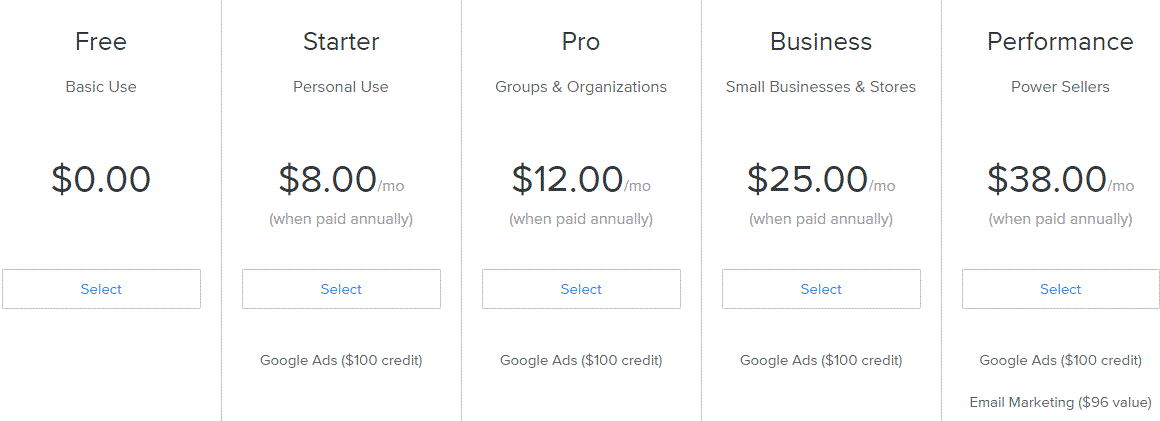
Task: Click Small Businesses & Stores subtitle
Action: [821, 87]
